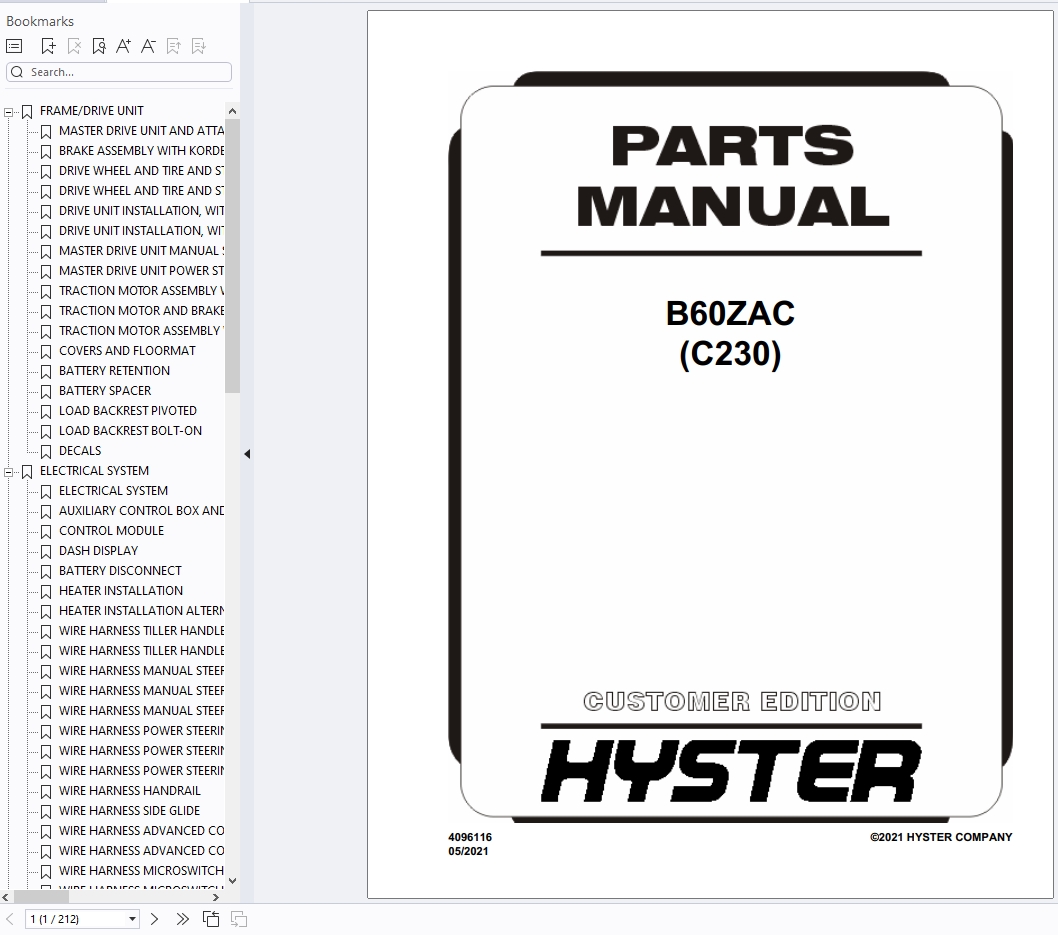1058x935 pixels.
Task: Click the collapse all bookmarks icon
Action: 198,46
